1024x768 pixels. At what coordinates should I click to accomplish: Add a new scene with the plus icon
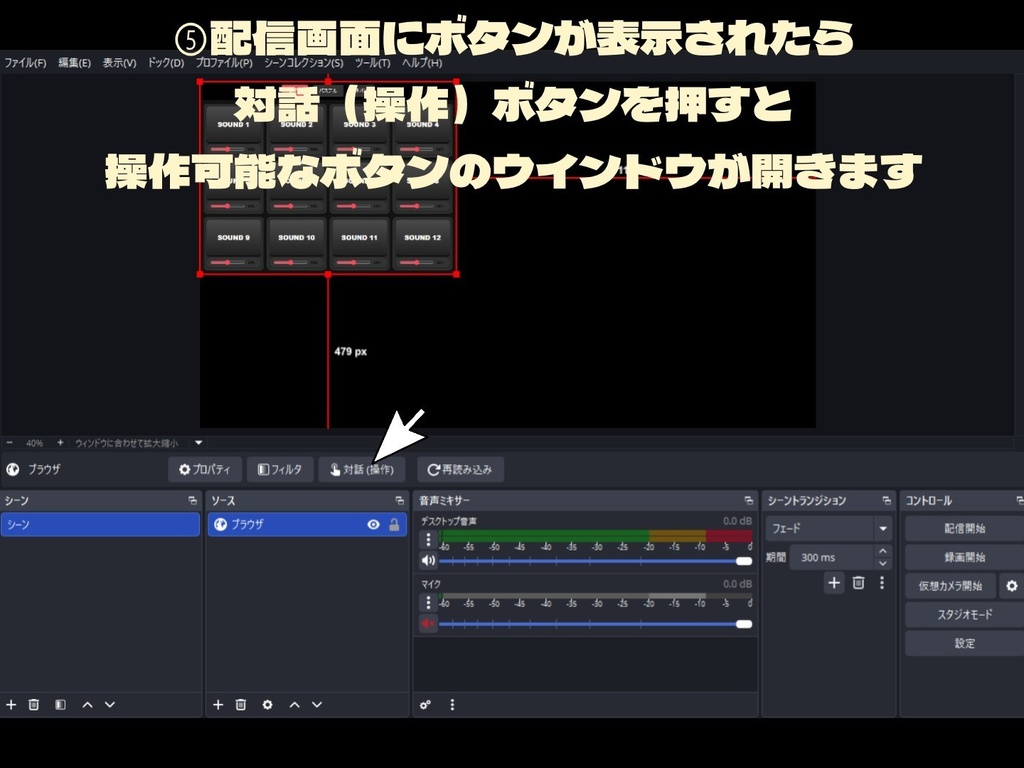click(x=10, y=704)
